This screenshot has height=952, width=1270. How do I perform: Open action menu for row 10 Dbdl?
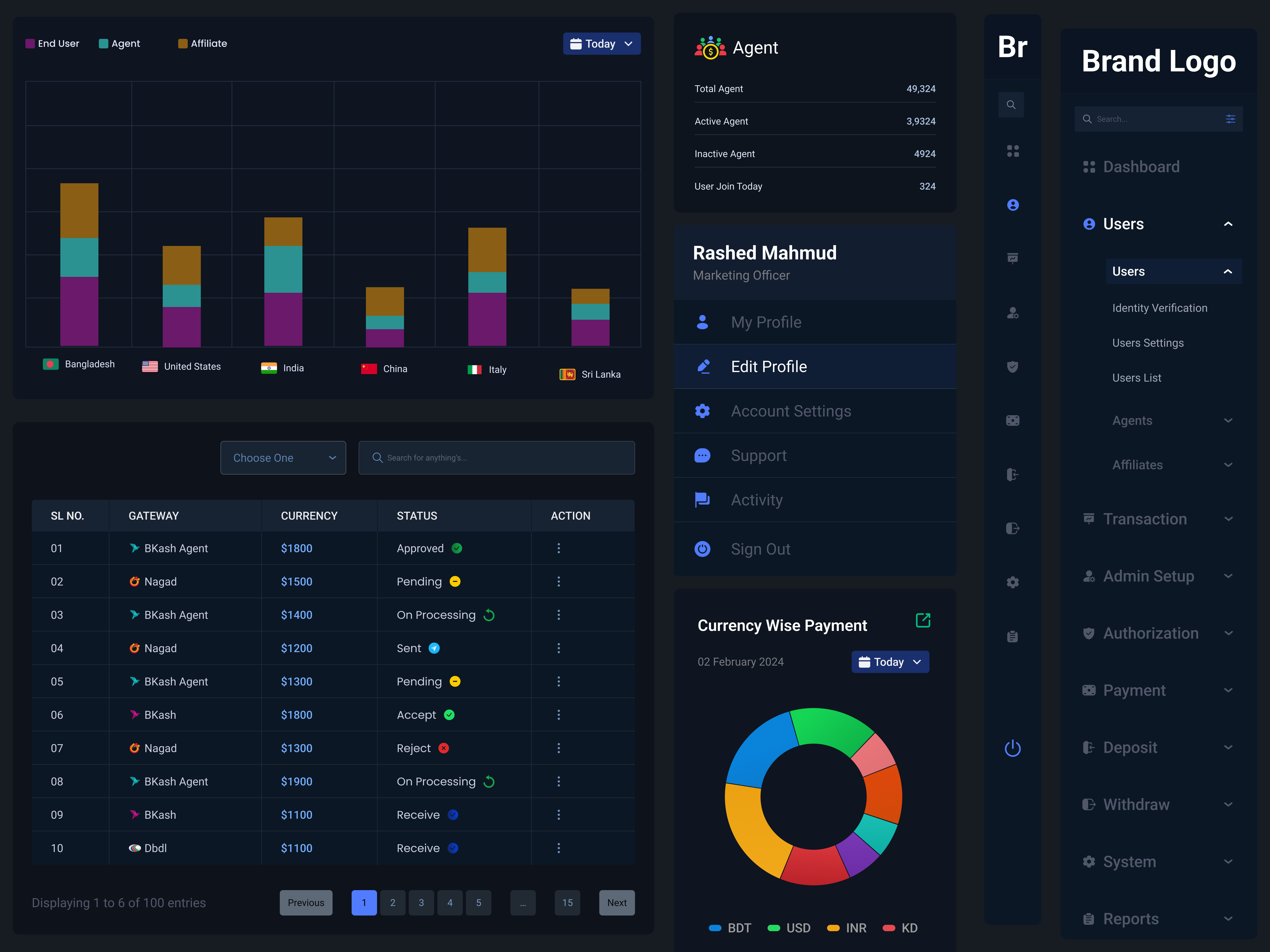tap(559, 848)
